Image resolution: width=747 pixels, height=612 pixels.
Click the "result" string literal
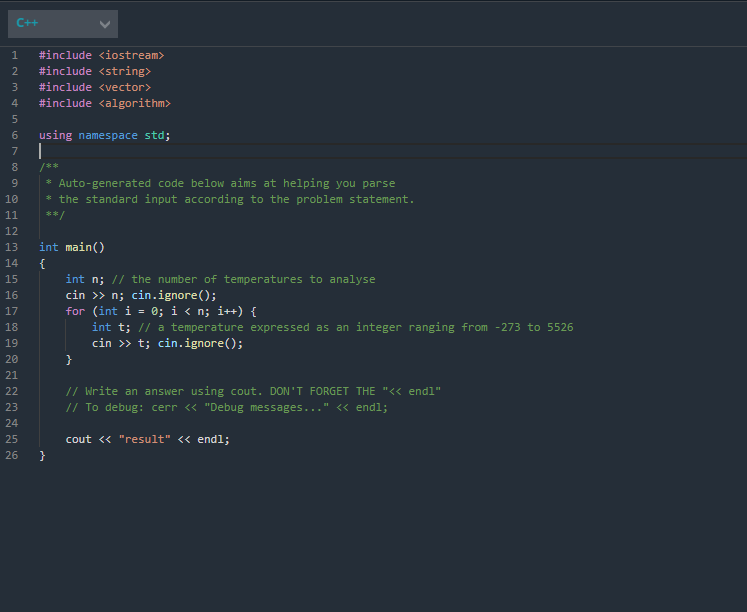point(144,439)
